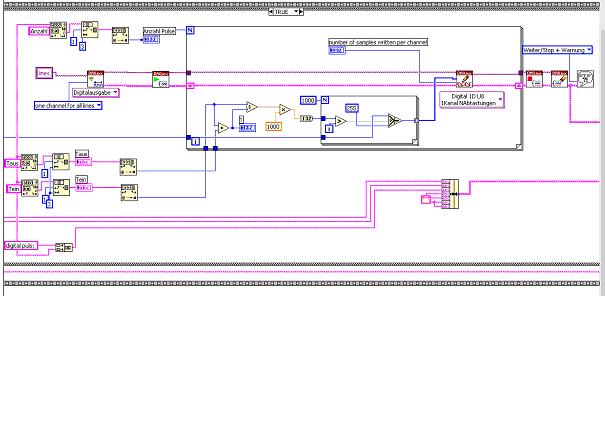Select the Anzahl Pulse I32 indicator terminal
This screenshot has height=432, width=605.
pyautogui.click(x=151, y=39)
